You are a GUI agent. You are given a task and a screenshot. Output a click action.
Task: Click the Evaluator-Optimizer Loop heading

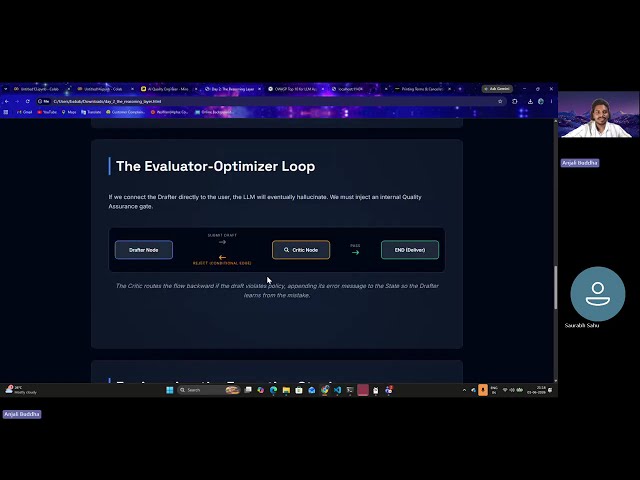[216, 166]
